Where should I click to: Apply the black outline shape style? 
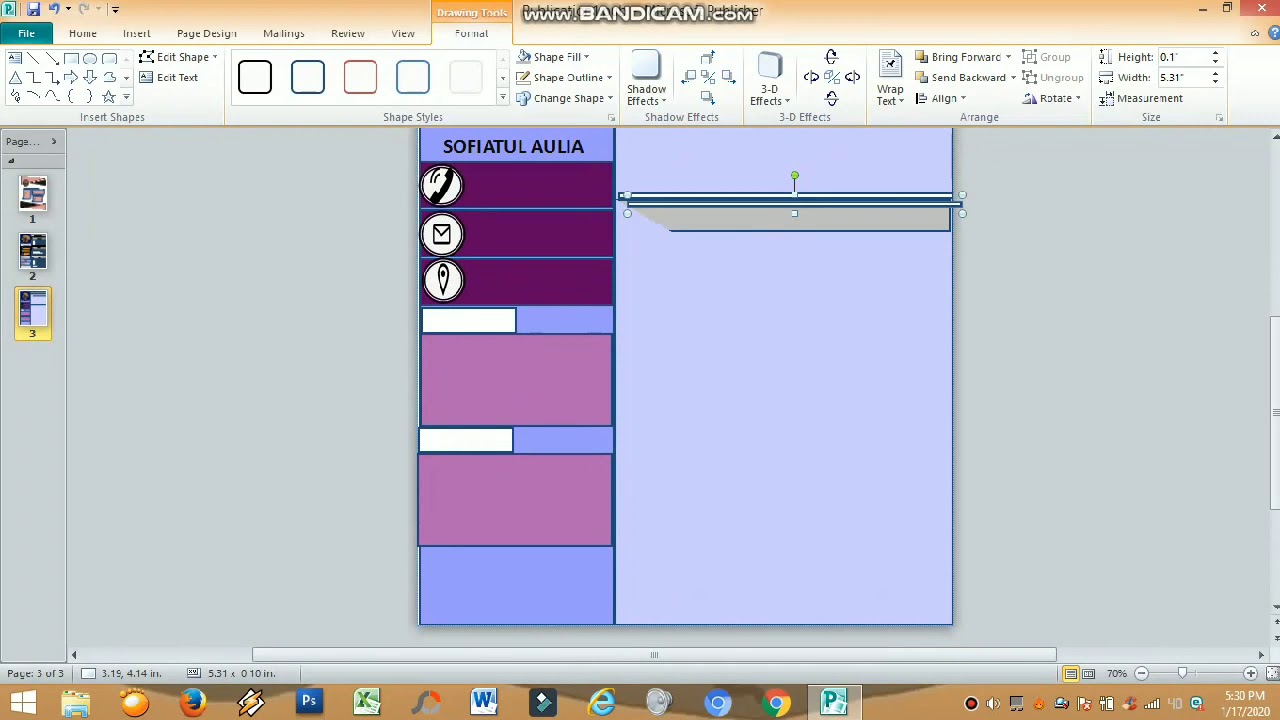coord(255,77)
